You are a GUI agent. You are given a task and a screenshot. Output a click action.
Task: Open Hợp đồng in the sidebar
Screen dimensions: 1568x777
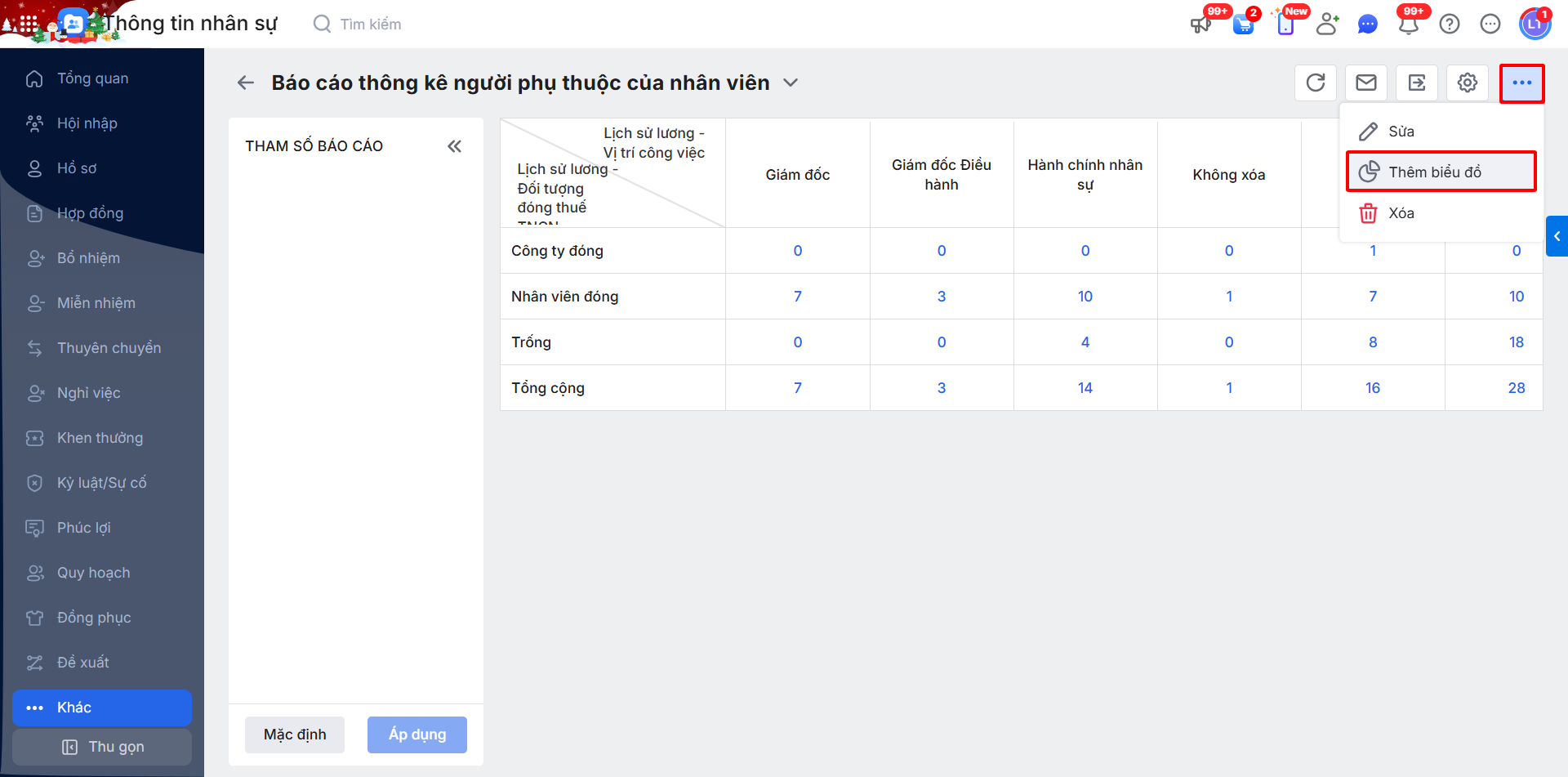[x=90, y=213]
